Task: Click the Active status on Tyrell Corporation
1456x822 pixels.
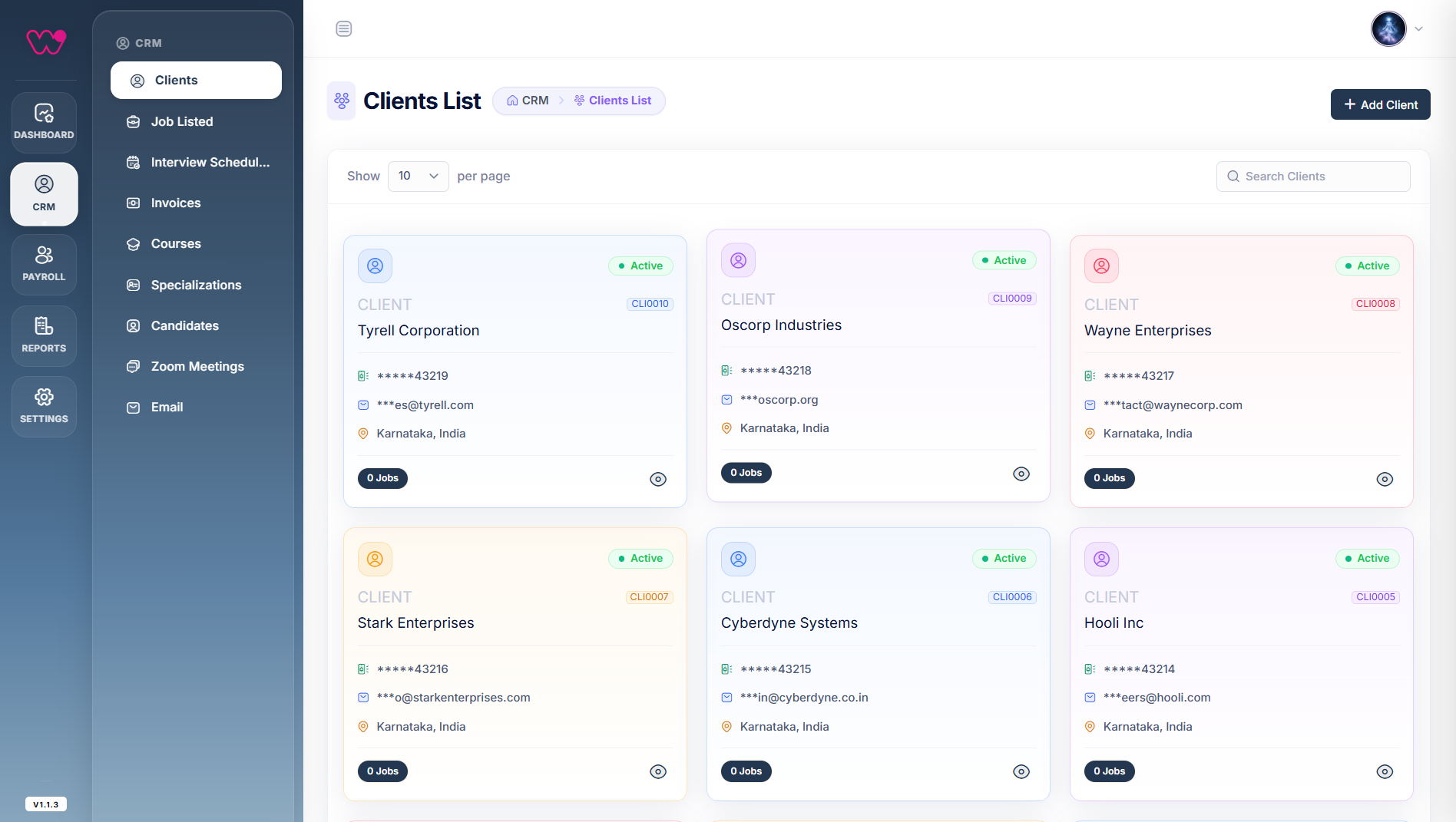Action: click(x=640, y=266)
